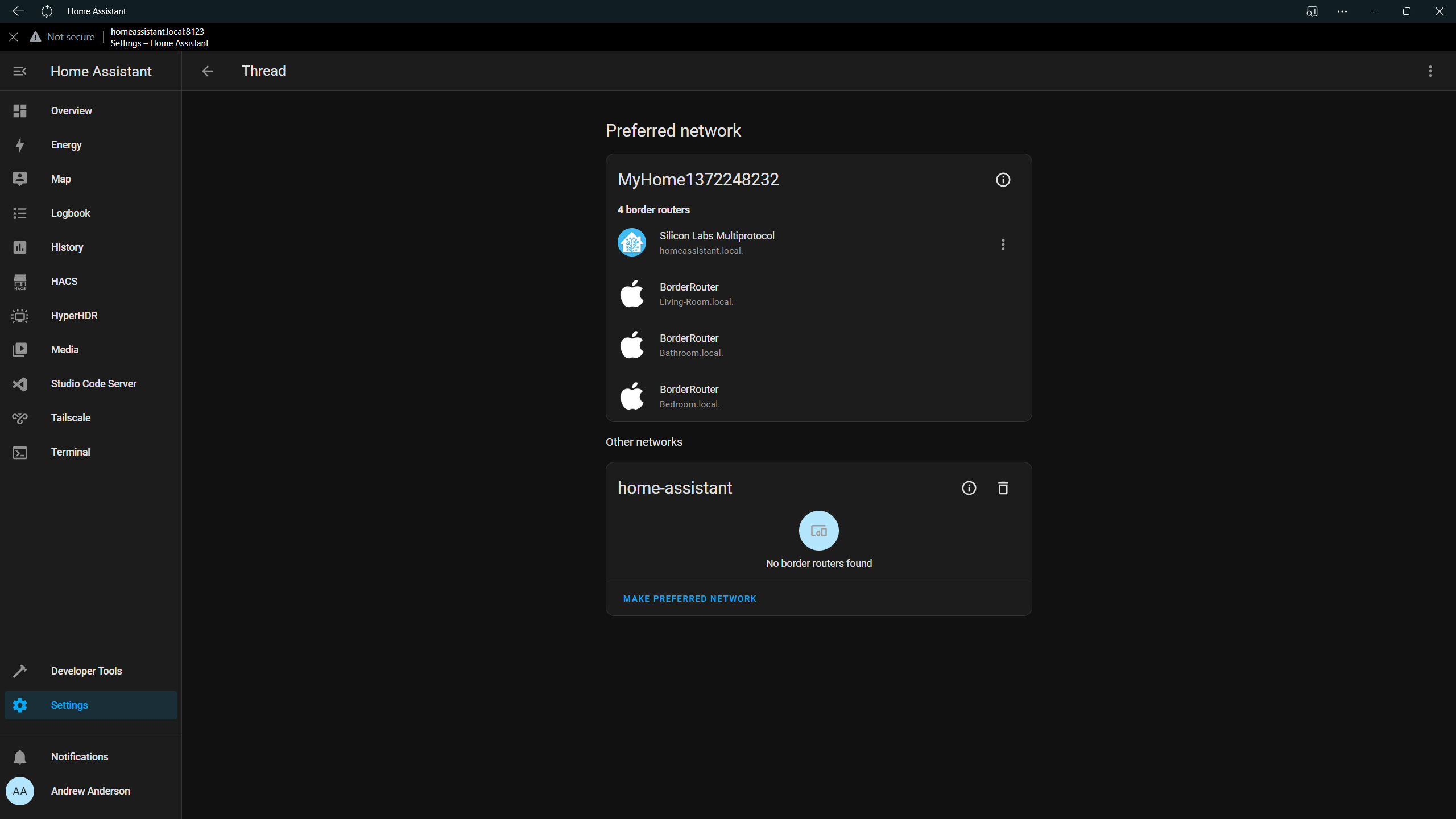
Task: Open Andrew Anderson's profile
Action: pyautogui.click(x=90, y=791)
